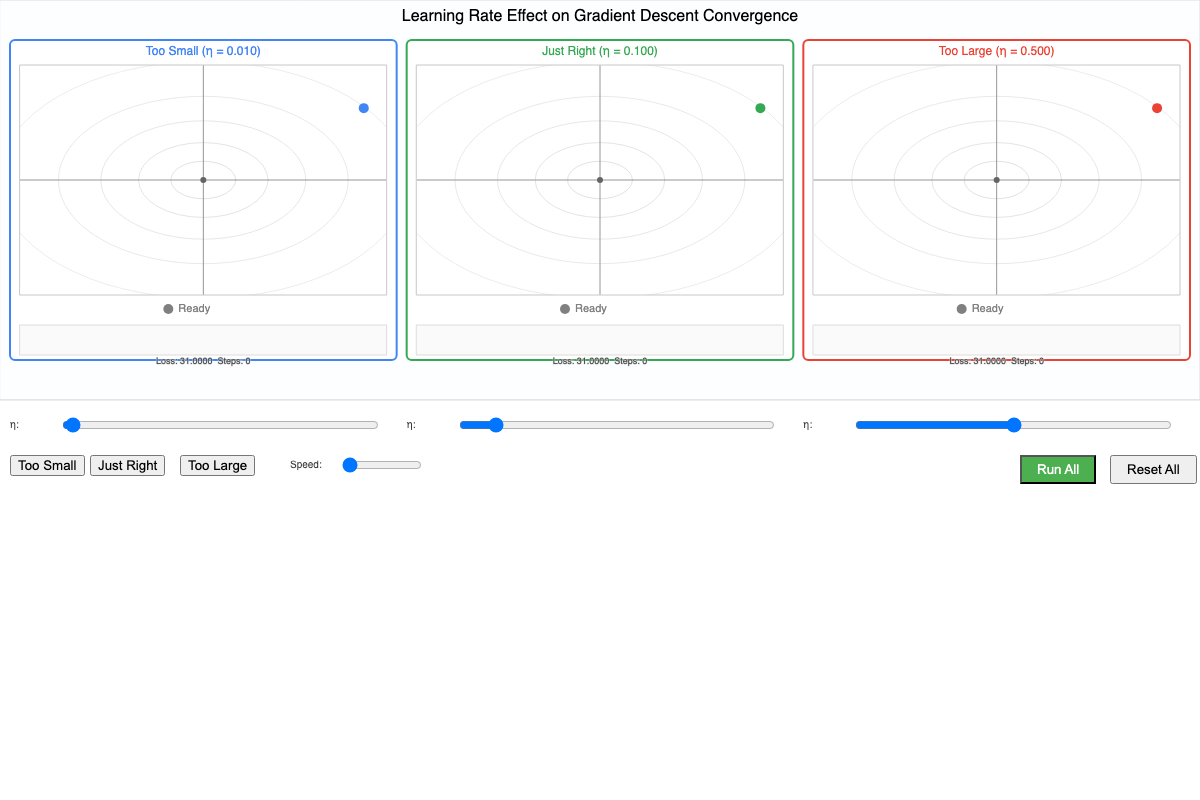
Task: Click the Just Right learning rate slider thumb
Action: coord(496,425)
